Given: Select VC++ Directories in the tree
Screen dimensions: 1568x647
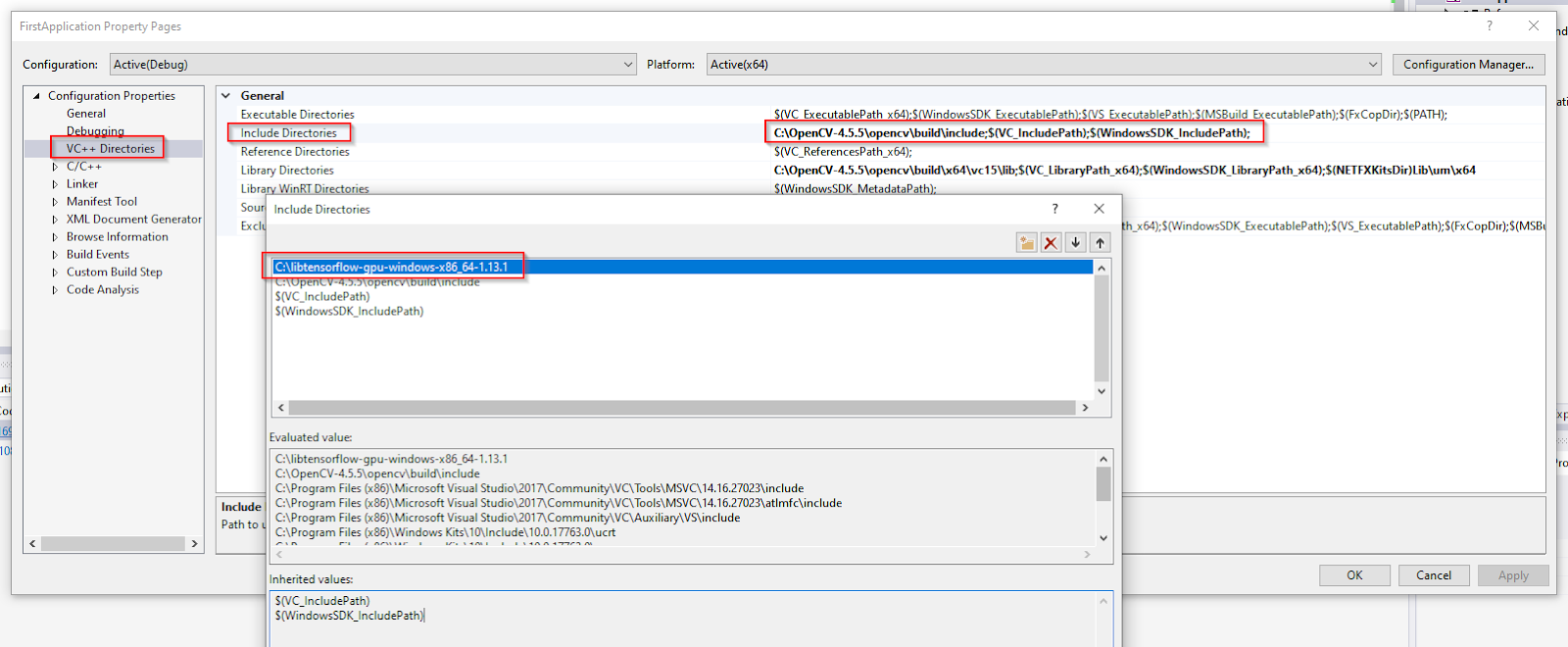Looking at the screenshot, I should [111, 149].
